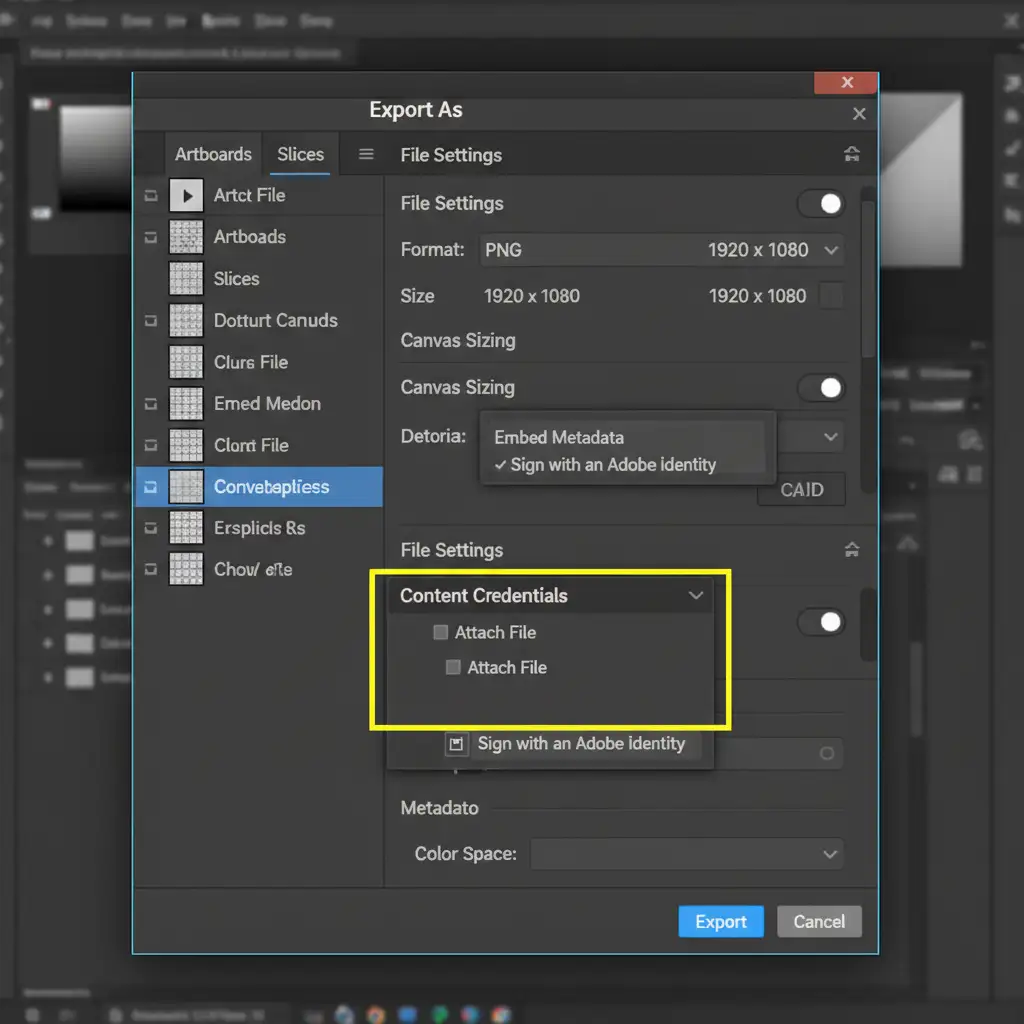Click the Cancel button

click(x=819, y=922)
